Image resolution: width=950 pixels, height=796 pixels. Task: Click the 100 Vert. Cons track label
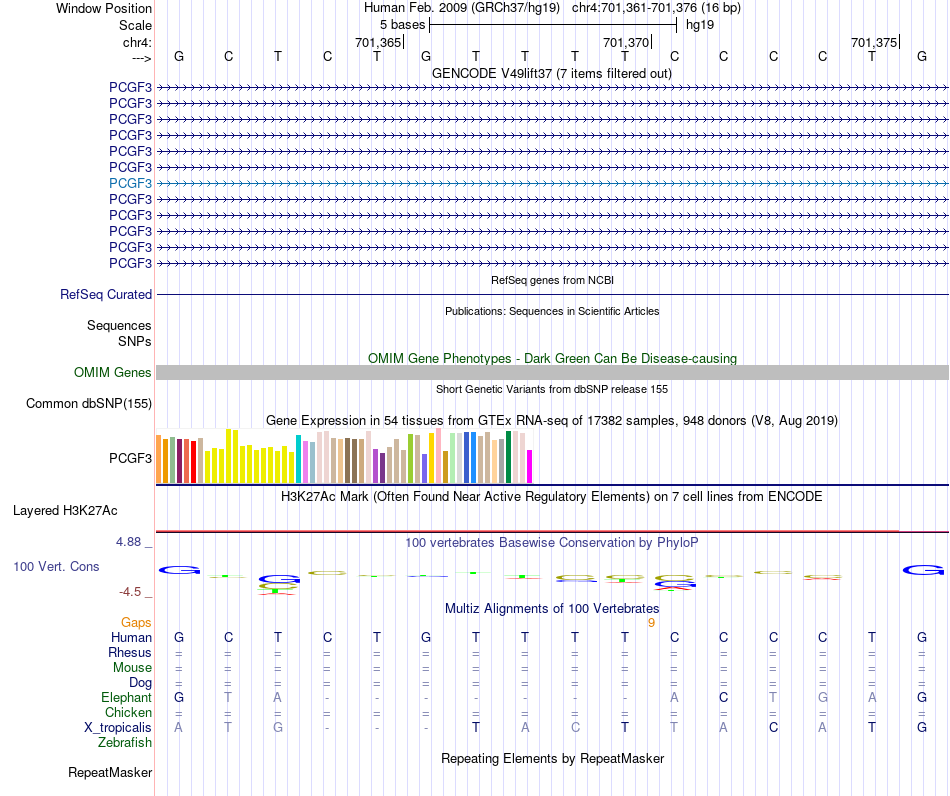56,566
